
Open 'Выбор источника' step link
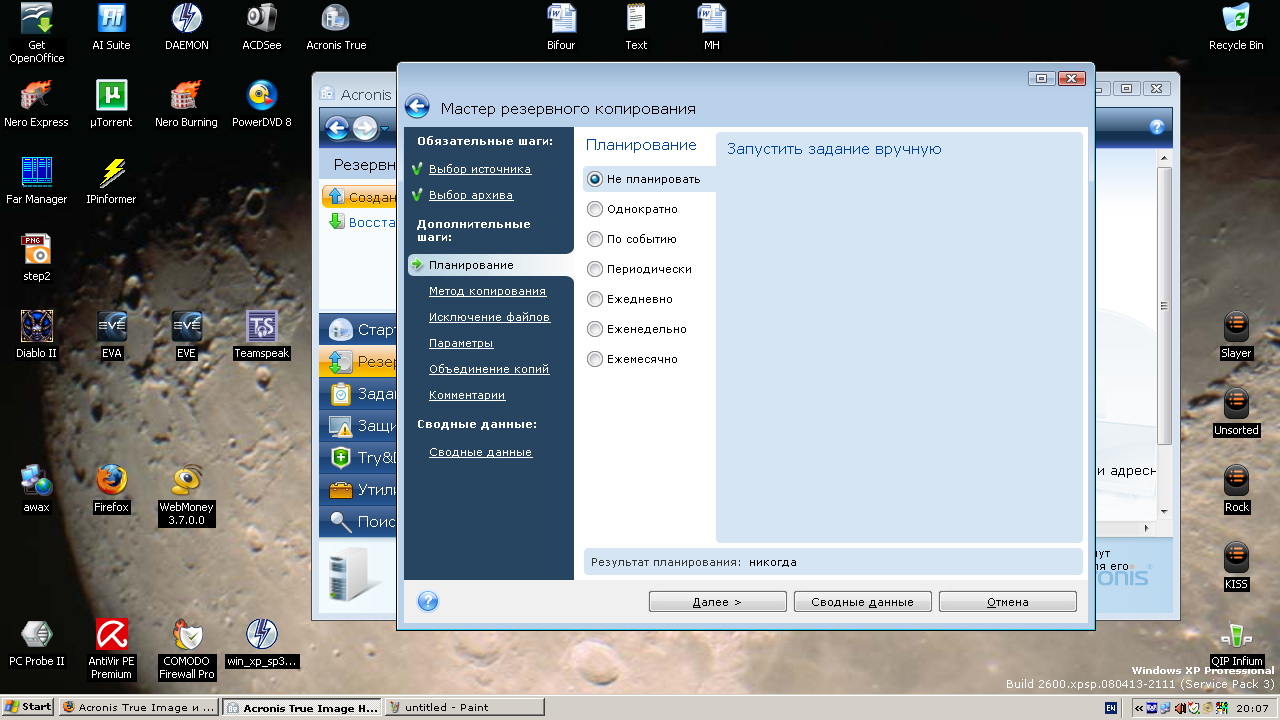[x=479, y=169]
